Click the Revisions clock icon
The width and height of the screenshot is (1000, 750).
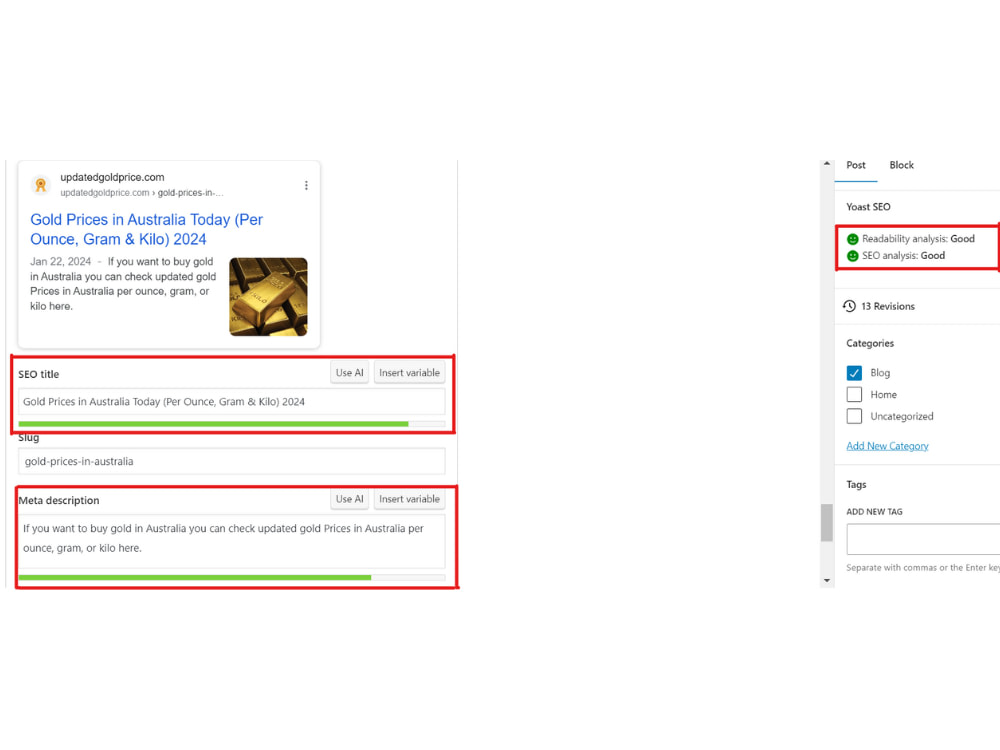coord(849,306)
